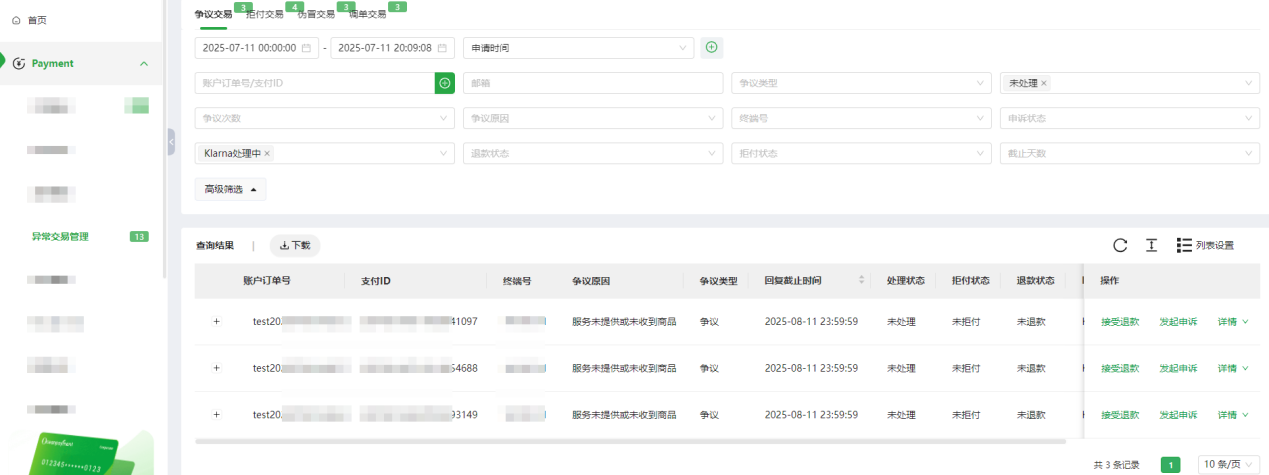Click 接受退款 for row ending 41097
Screen dimensions: 1269x475
pyautogui.click(x=1120, y=322)
